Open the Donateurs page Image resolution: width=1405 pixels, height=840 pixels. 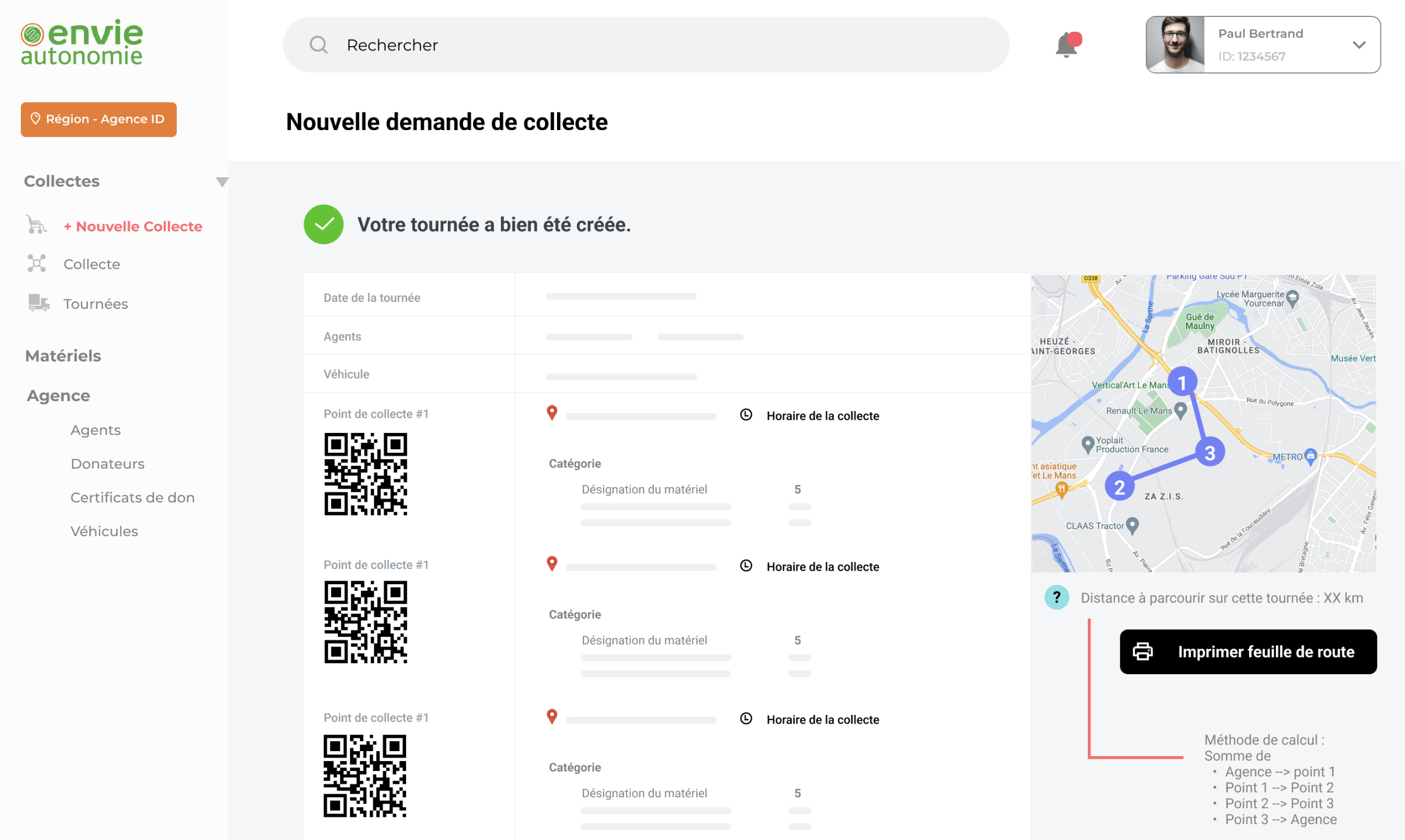(107, 463)
